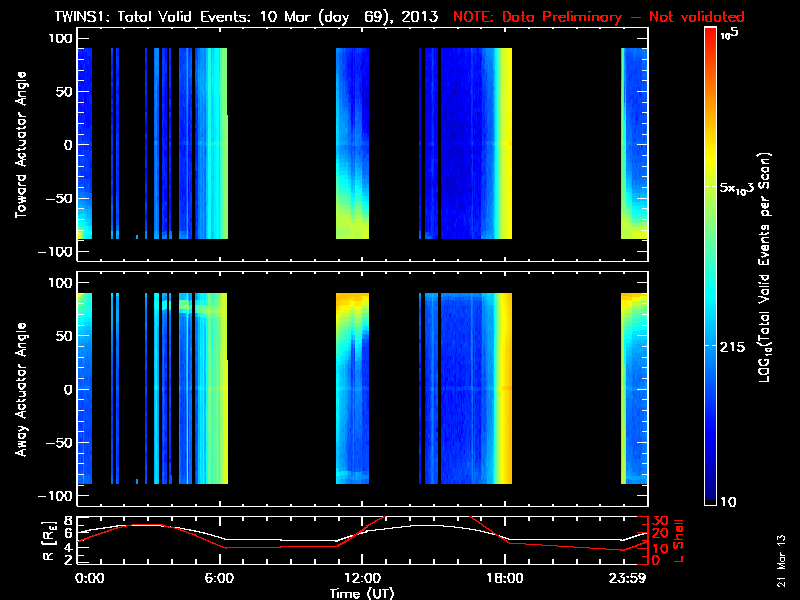Select the "Toward Actuator Angle" axis label
800x600 pixels.
pyautogui.click(x=21, y=144)
